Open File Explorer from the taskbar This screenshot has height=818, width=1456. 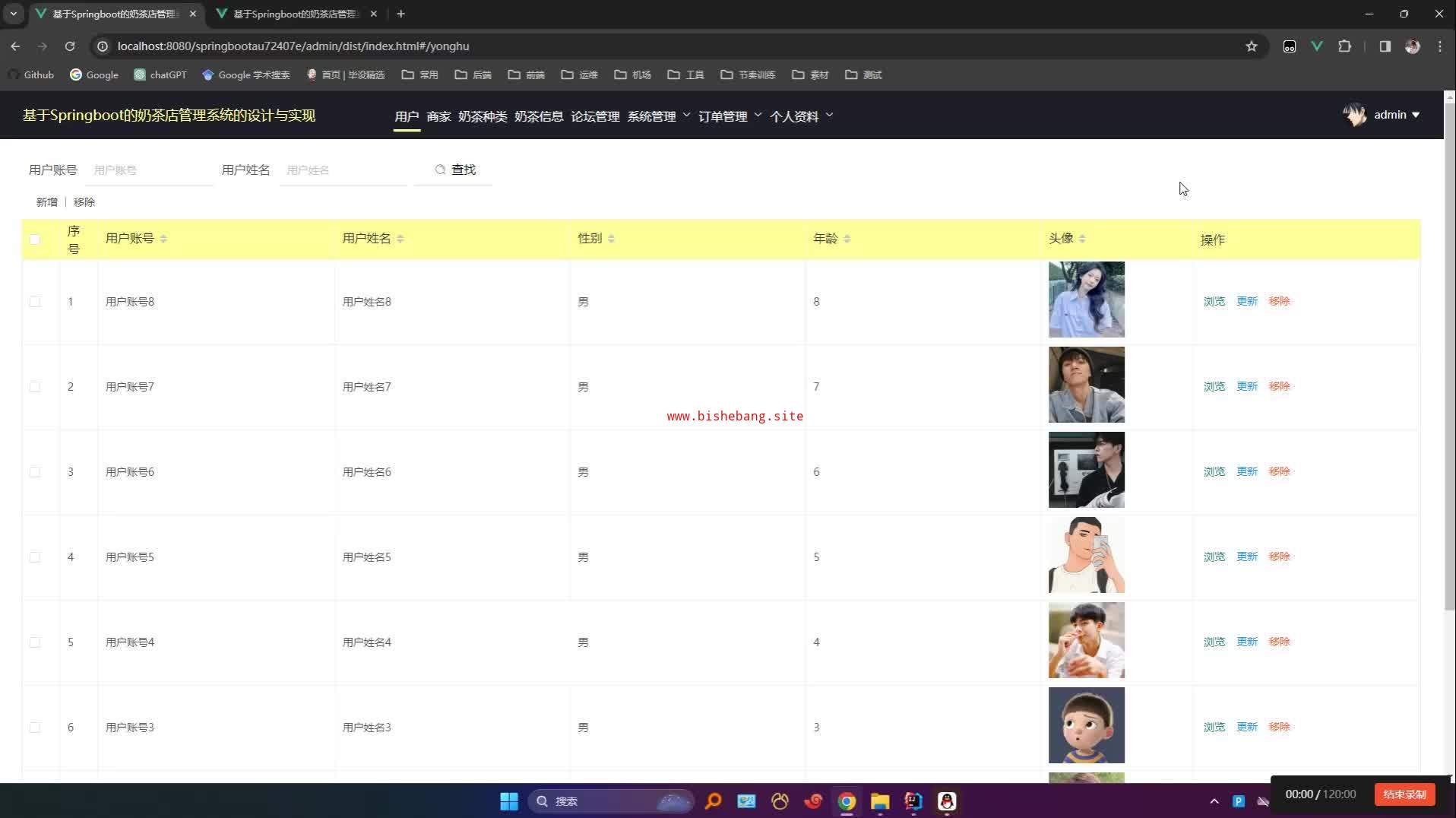click(880, 801)
